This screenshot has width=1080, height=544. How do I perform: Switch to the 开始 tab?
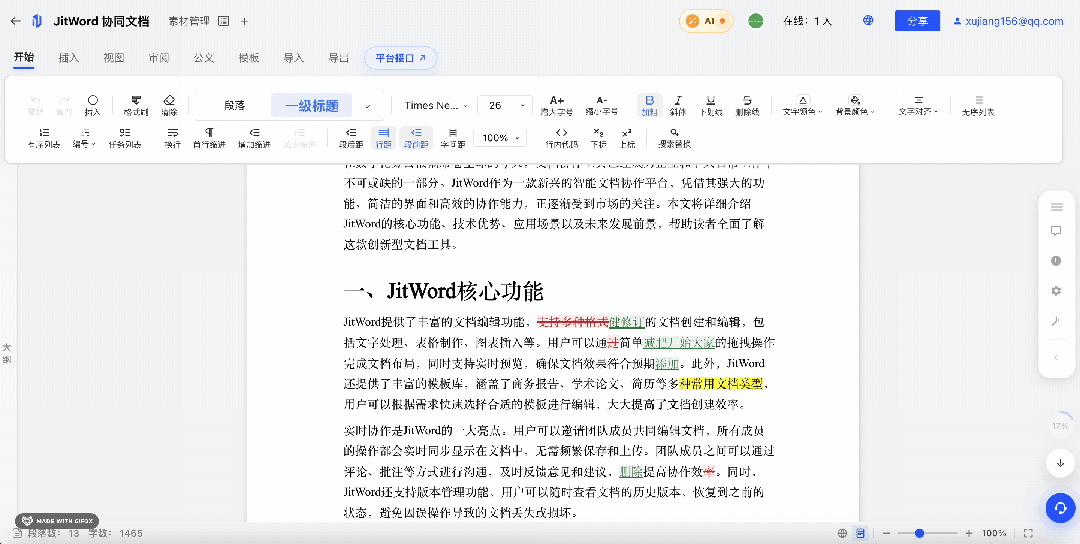tap(24, 58)
